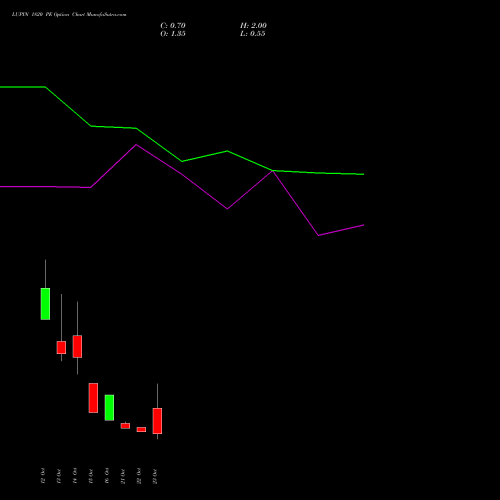Screen dimensions: 500x500
Task: Click the red 14 Oct candlestick
Action: pos(77,346)
